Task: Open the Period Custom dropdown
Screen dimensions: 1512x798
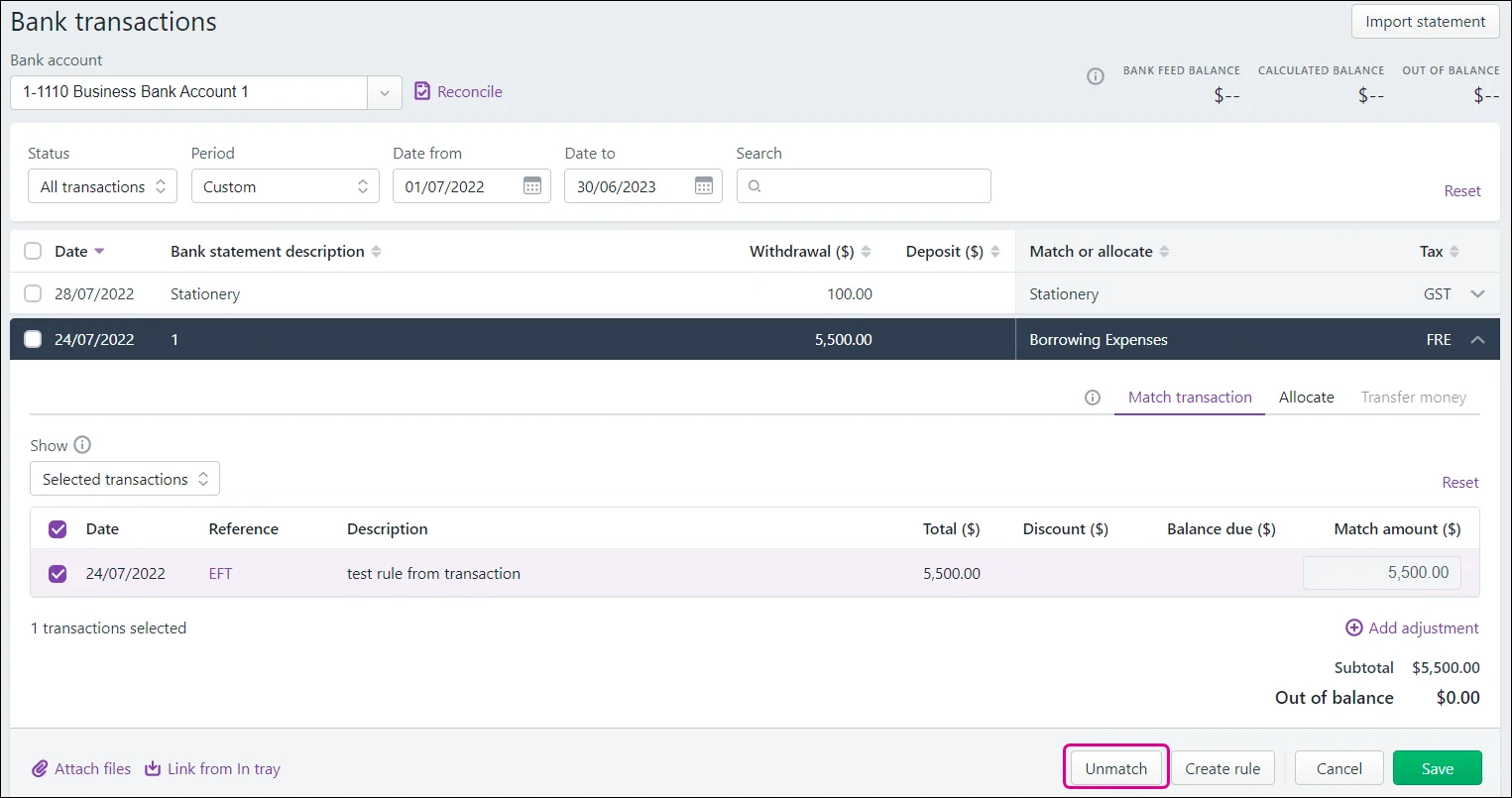Action: pos(286,186)
